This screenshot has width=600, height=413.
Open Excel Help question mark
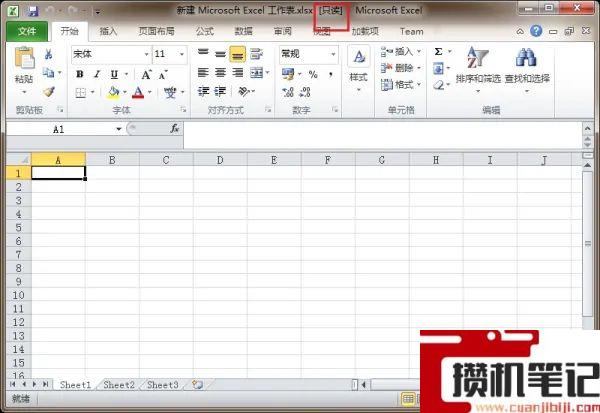point(536,31)
